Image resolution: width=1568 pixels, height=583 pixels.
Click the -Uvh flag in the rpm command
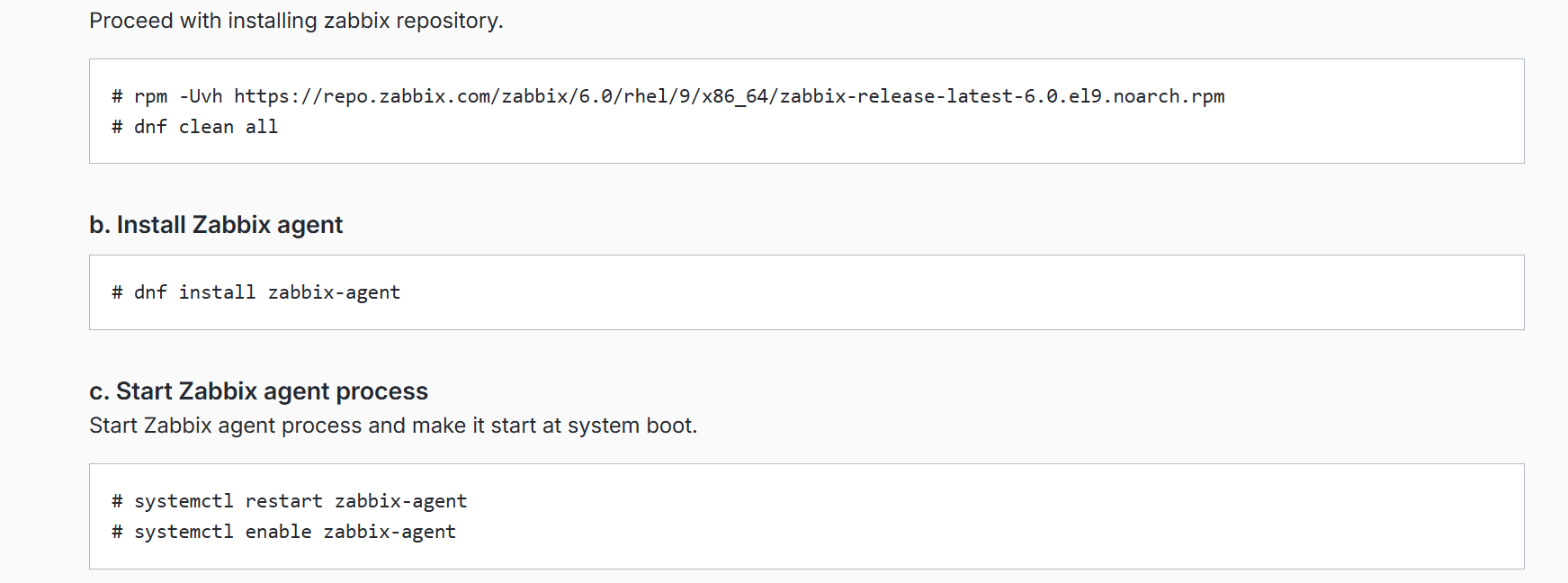[x=201, y=96]
